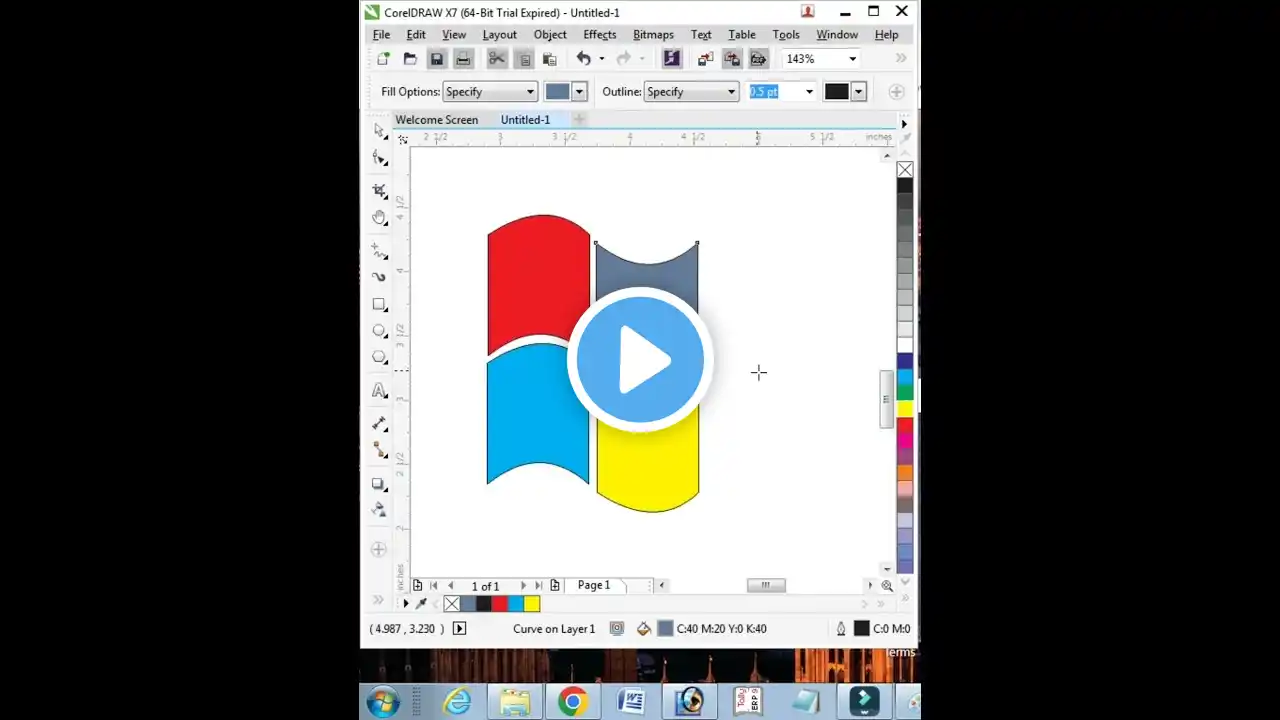Go to the next page arrow
Screen dimensions: 1280x720
(523, 586)
